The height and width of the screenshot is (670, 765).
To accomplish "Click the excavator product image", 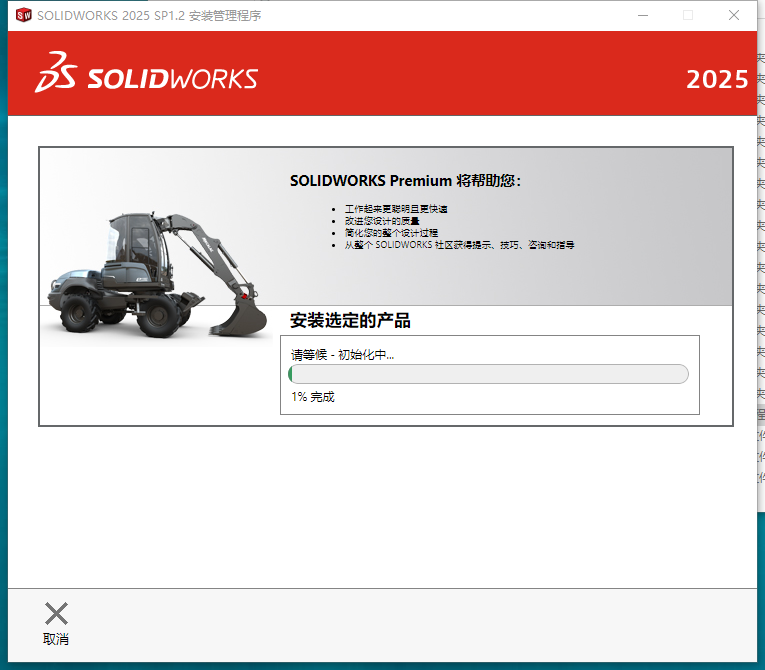I will pyautogui.click(x=157, y=275).
